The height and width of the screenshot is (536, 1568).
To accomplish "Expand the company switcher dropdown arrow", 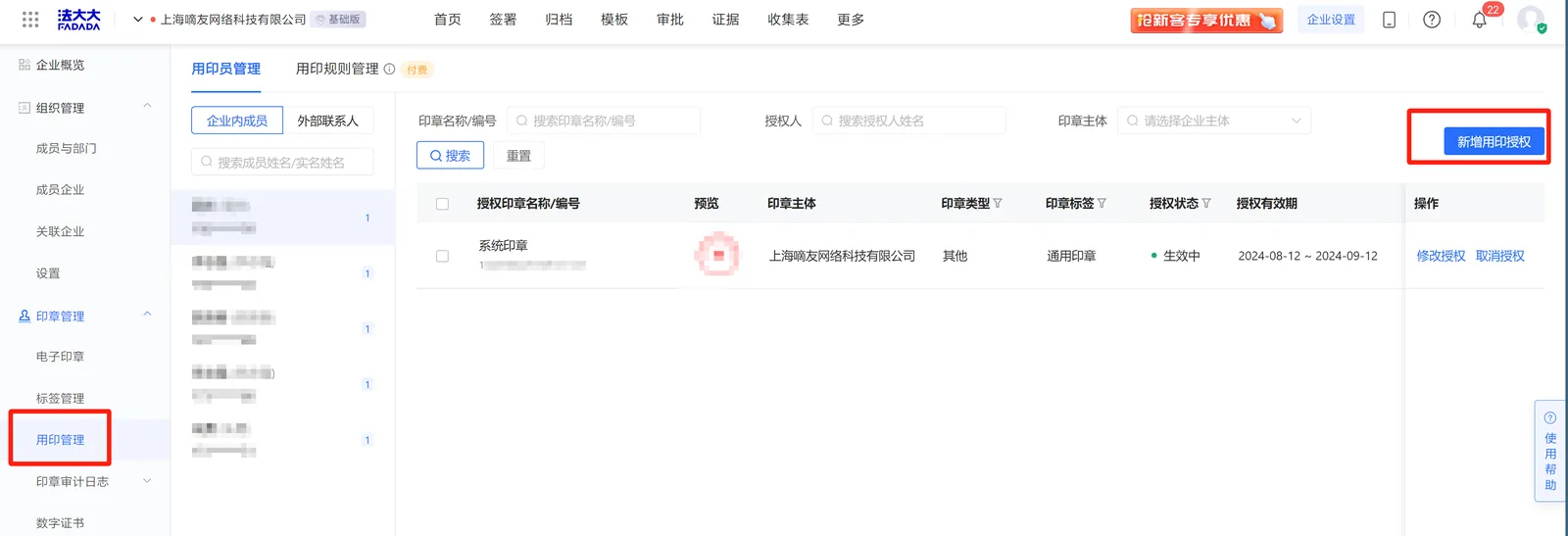I will click(138, 20).
